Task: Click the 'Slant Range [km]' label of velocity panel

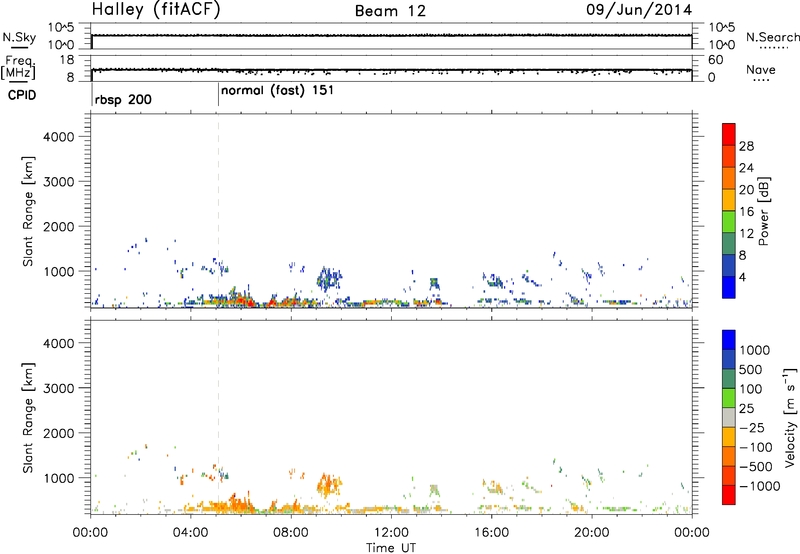Action: pyautogui.click(x=28, y=418)
